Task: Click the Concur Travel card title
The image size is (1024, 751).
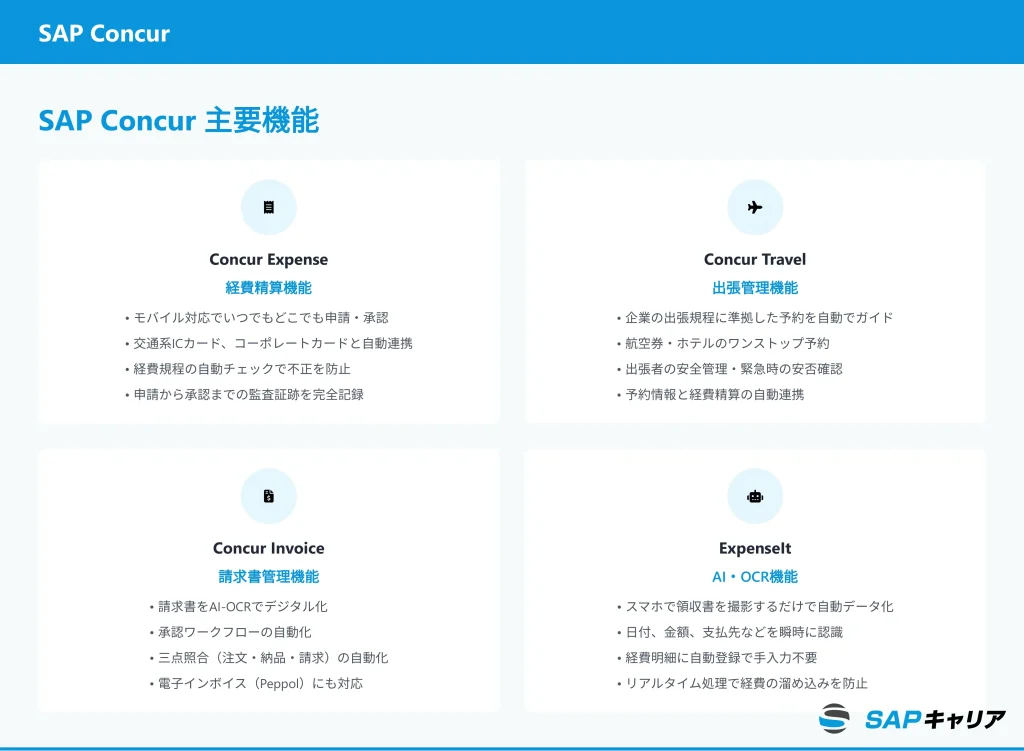Action: (x=755, y=259)
